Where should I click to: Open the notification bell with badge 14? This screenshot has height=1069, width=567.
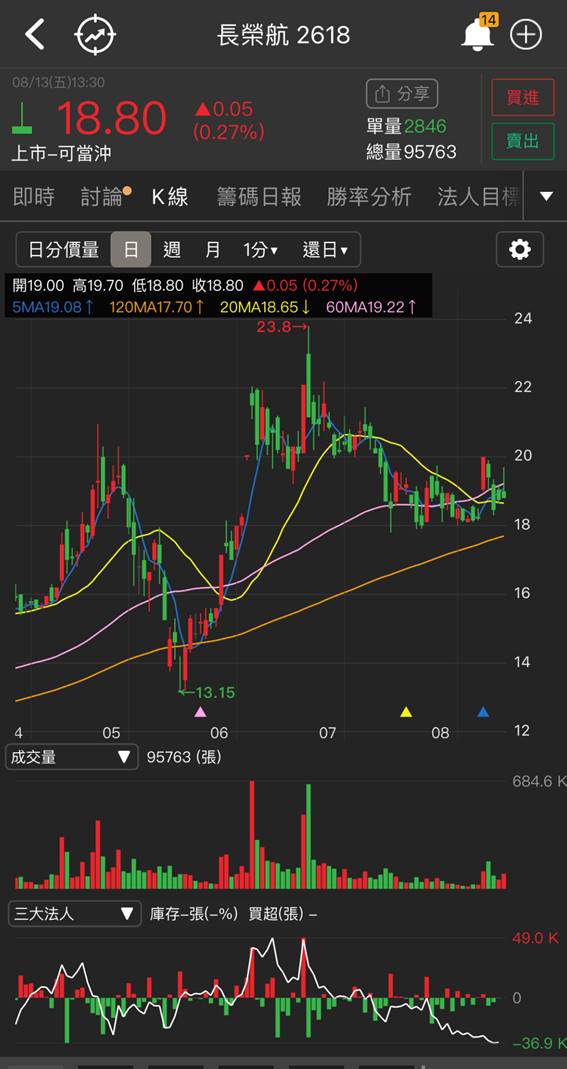click(478, 33)
